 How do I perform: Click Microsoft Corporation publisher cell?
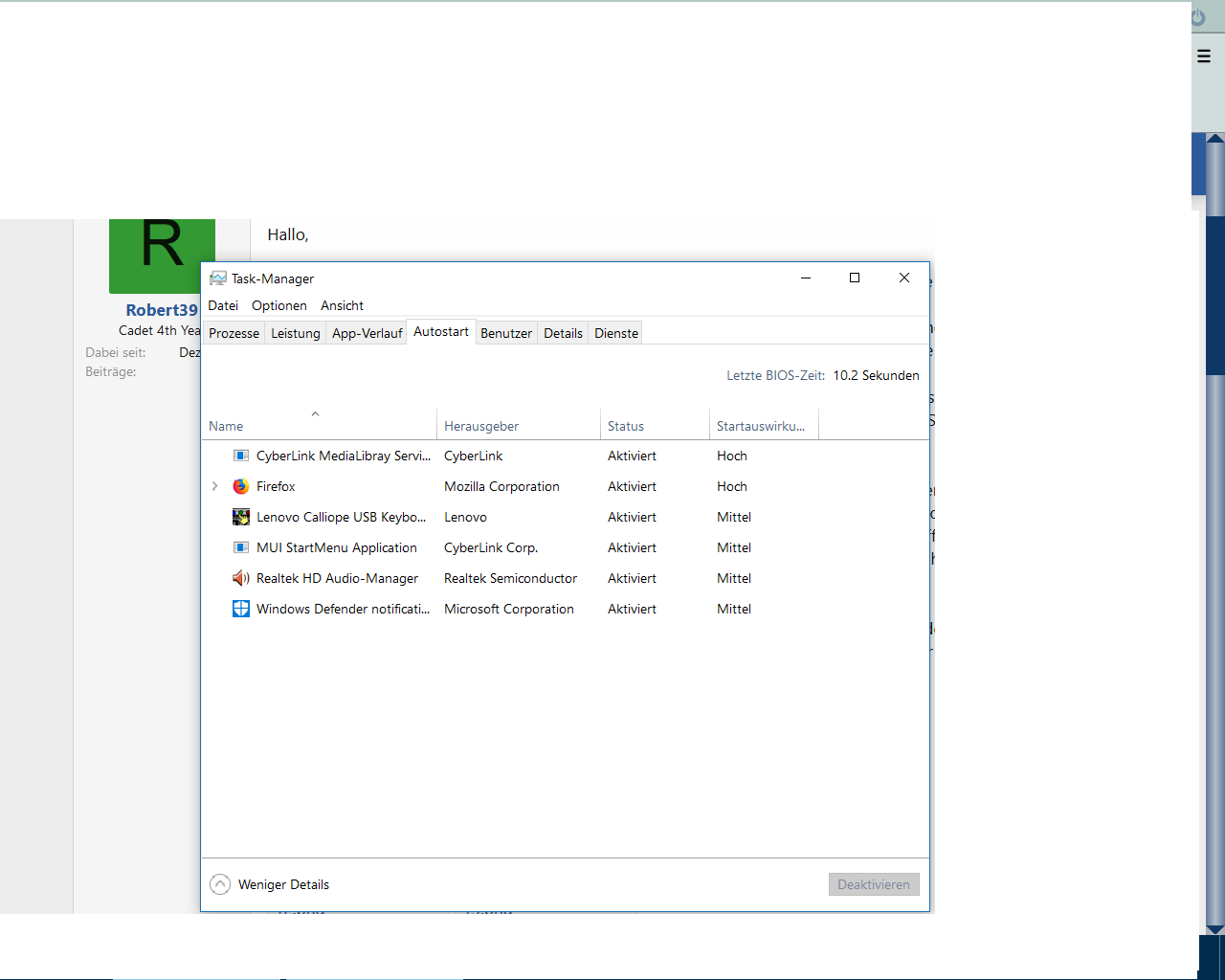[x=509, y=609]
